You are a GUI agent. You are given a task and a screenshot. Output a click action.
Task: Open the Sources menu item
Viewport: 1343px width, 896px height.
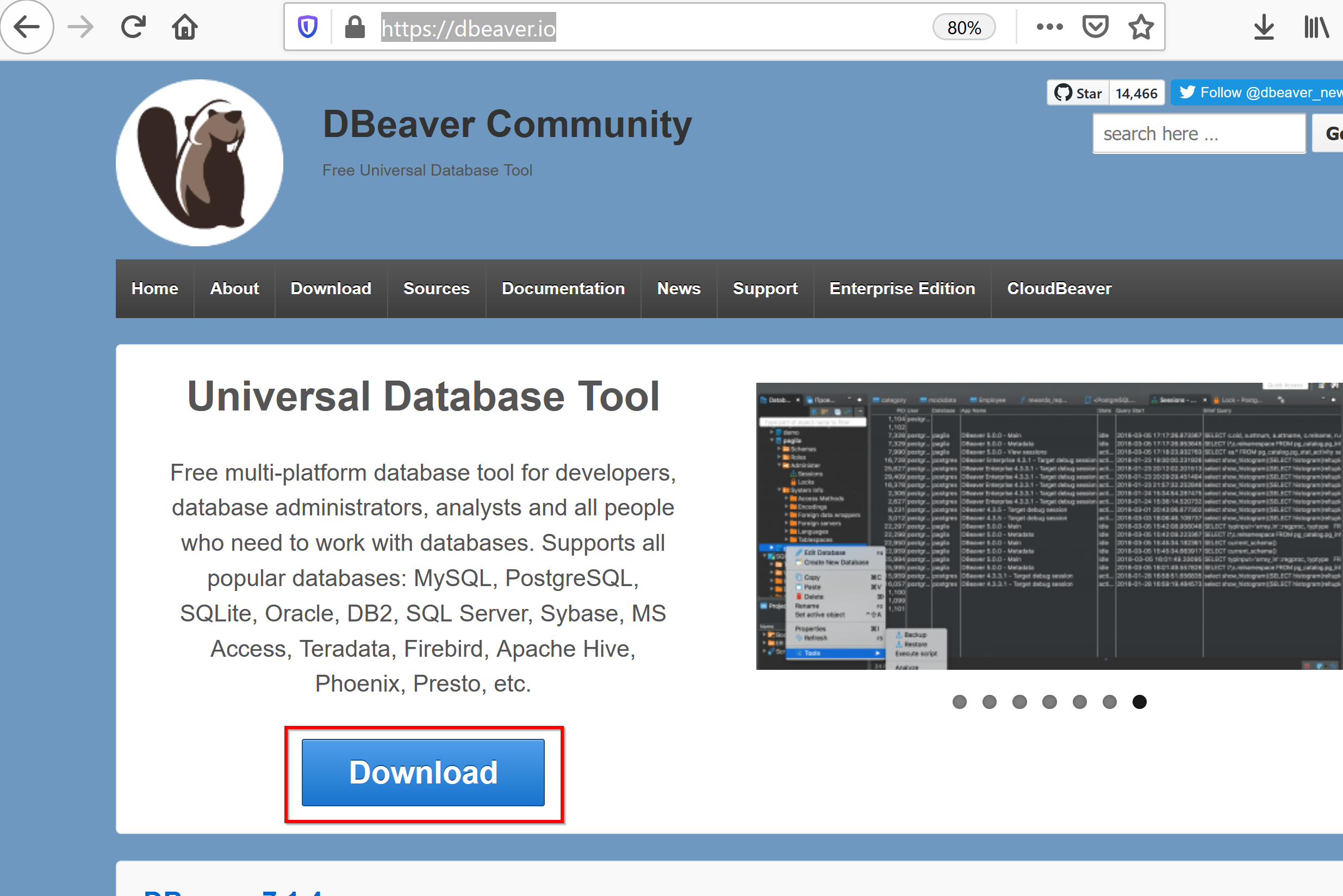[437, 289]
